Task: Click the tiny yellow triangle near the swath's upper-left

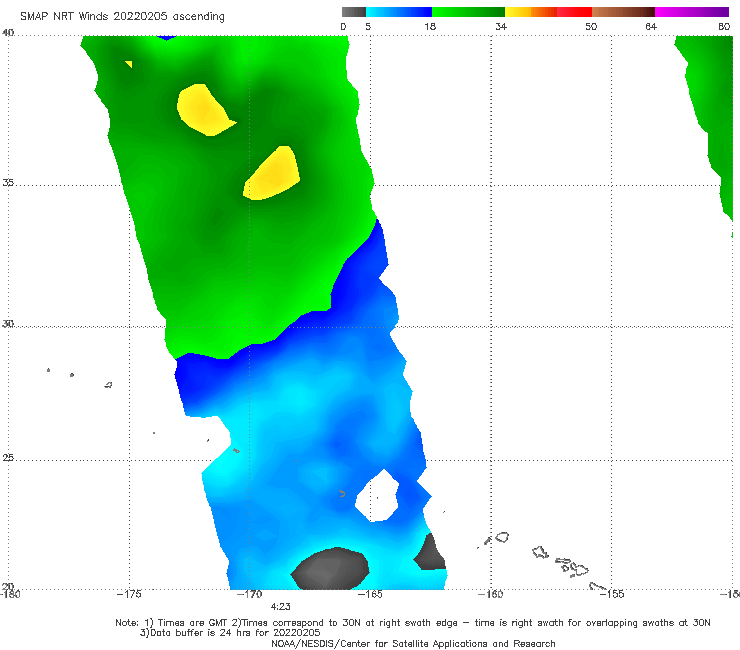Action: click(129, 64)
